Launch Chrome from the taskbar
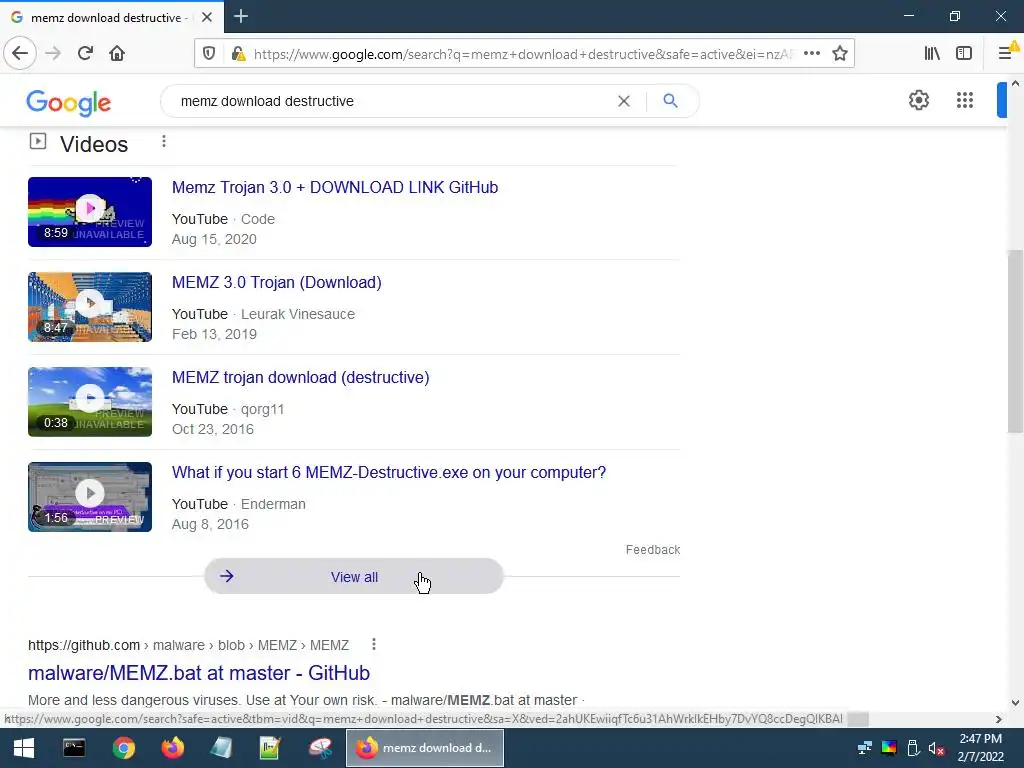Viewport: 1024px width, 768px height. click(x=123, y=748)
